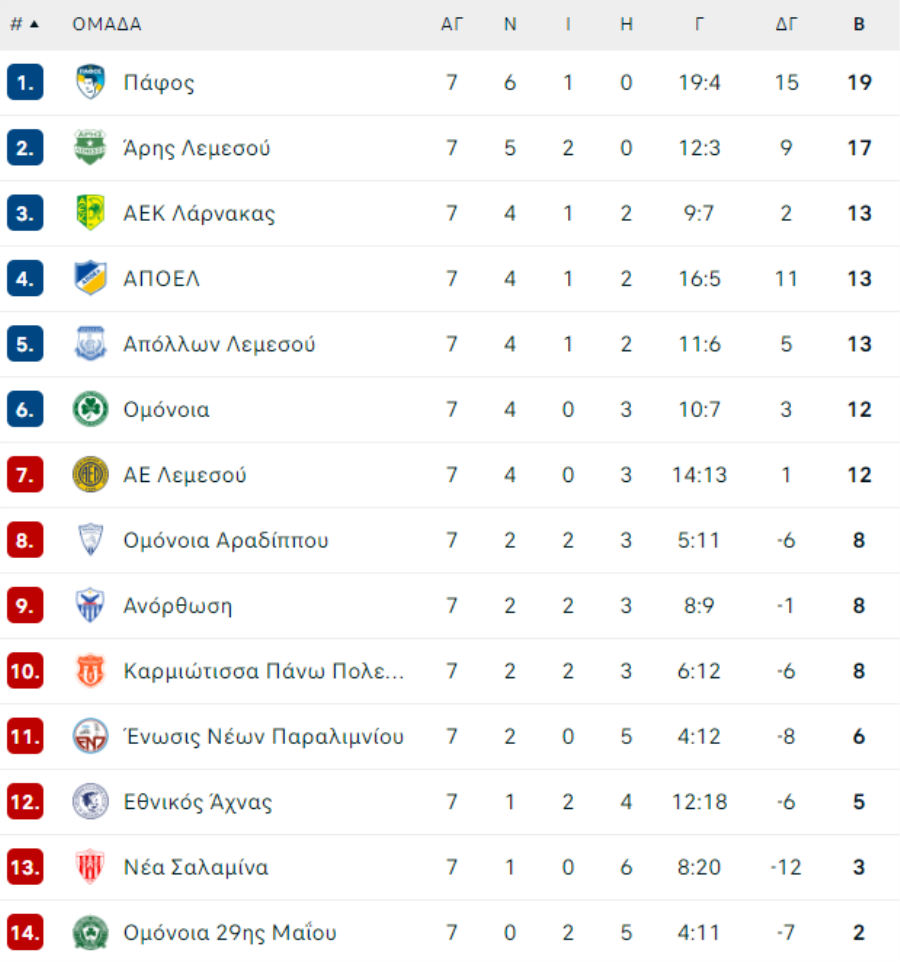Click the Ένωσις Νέων Παραλιμνίου logo
The height and width of the screenshot is (962, 900).
click(90, 736)
